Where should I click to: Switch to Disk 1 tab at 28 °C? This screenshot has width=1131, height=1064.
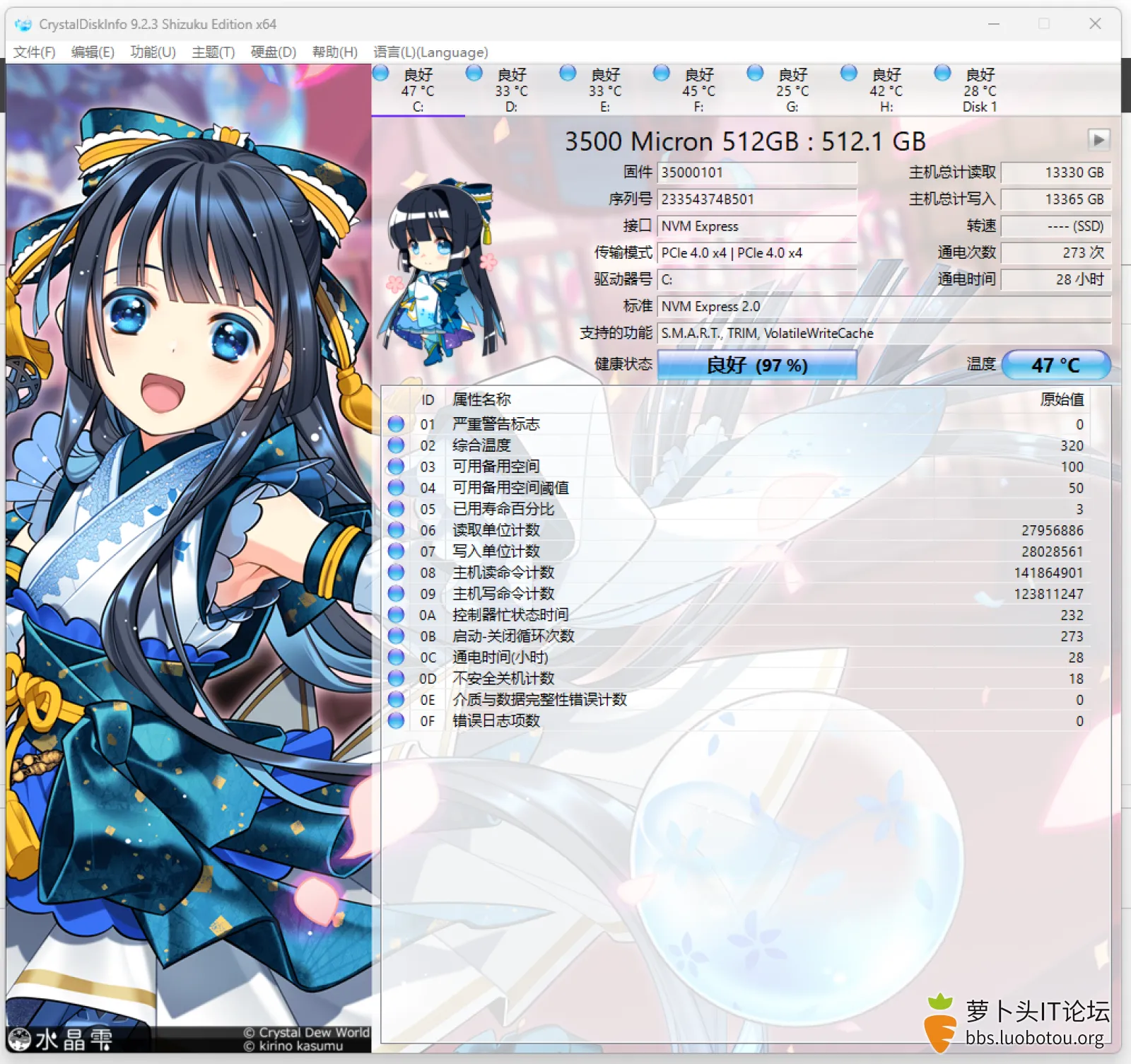pyautogui.click(x=980, y=90)
